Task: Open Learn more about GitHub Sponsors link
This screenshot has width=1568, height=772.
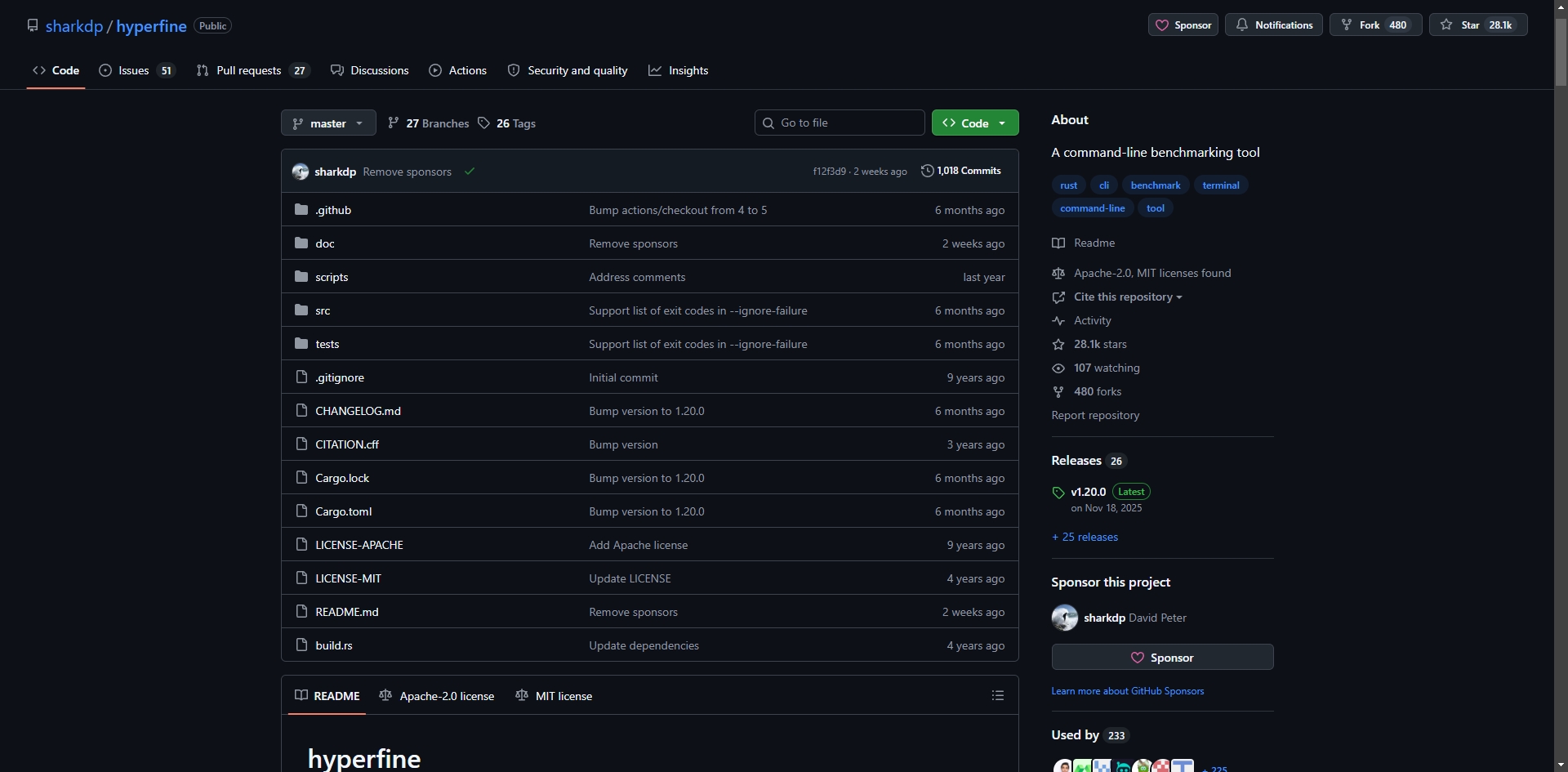Action: click(x=1128, y=691)
